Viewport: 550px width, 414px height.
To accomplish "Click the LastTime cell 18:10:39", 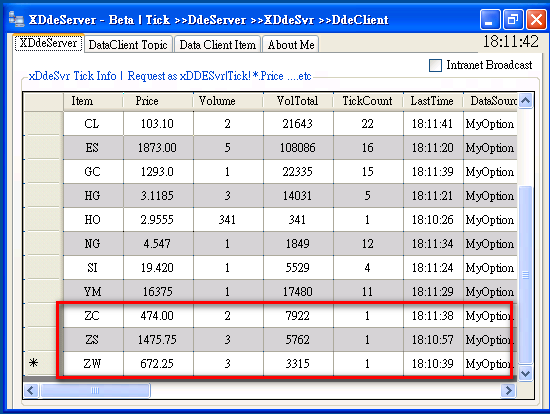I will coord(433,363).
